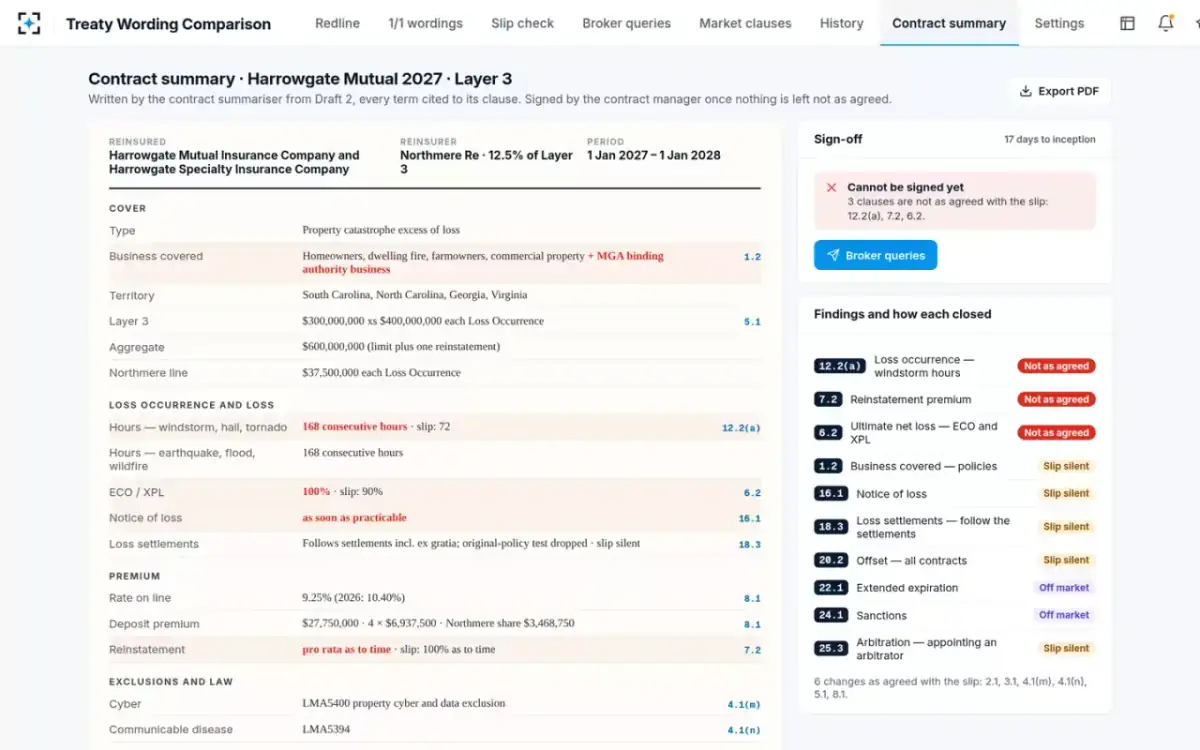Click the "Northmere Re · 12.5% of Layer 3" reinsurer
Viewport: 1200px width, 750px height.
(486, 162)
